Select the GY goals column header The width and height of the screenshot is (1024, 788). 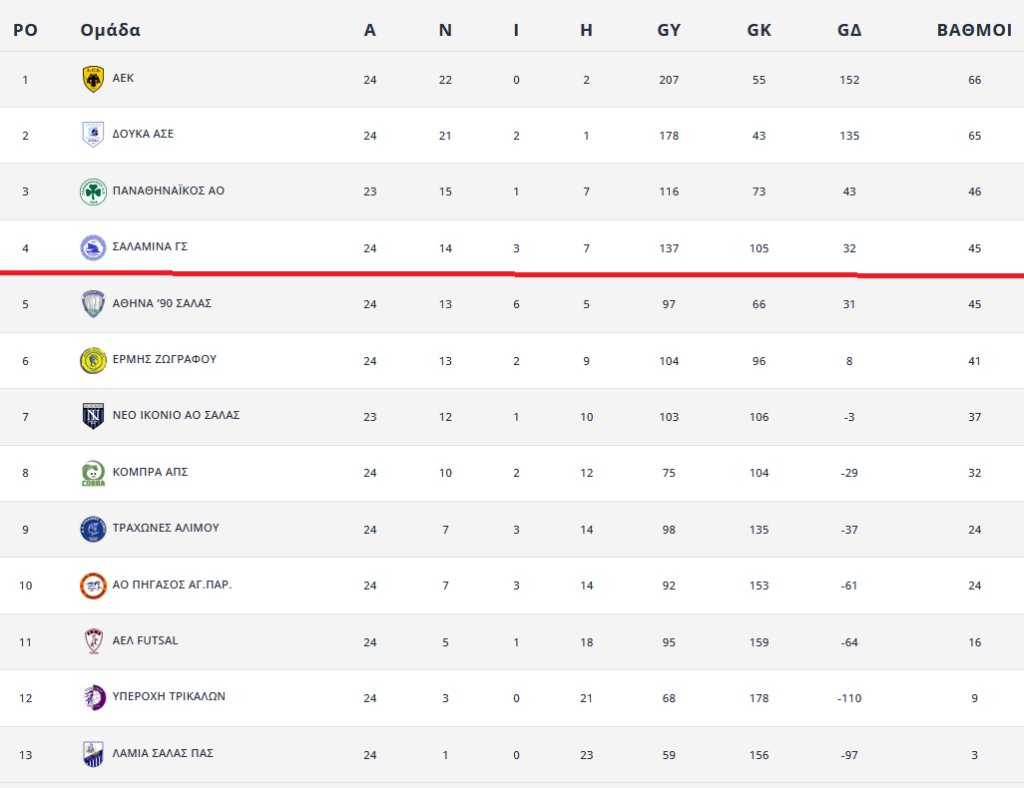(x=669, y=30)
